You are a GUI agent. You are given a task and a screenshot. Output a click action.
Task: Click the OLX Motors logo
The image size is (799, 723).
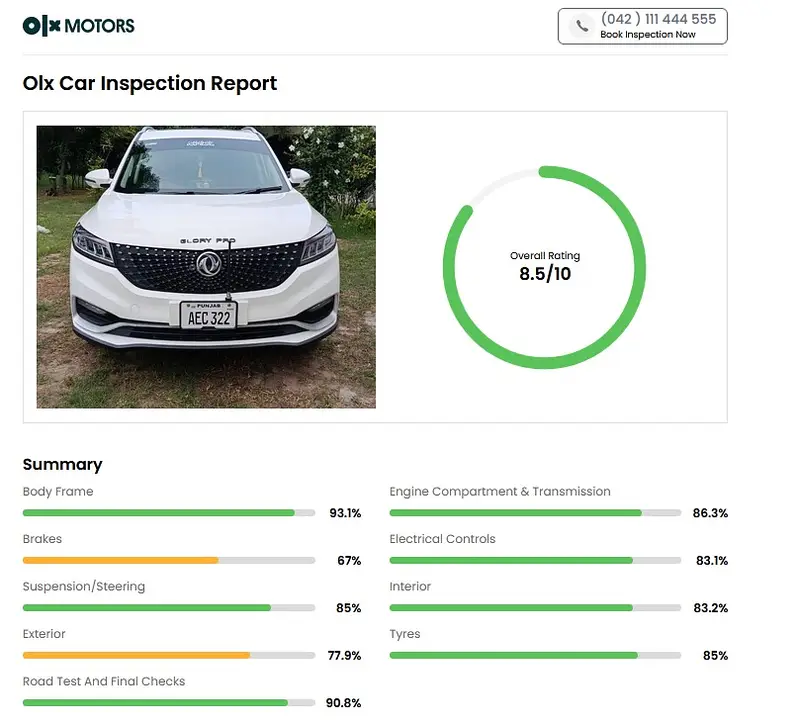point(78,26)
